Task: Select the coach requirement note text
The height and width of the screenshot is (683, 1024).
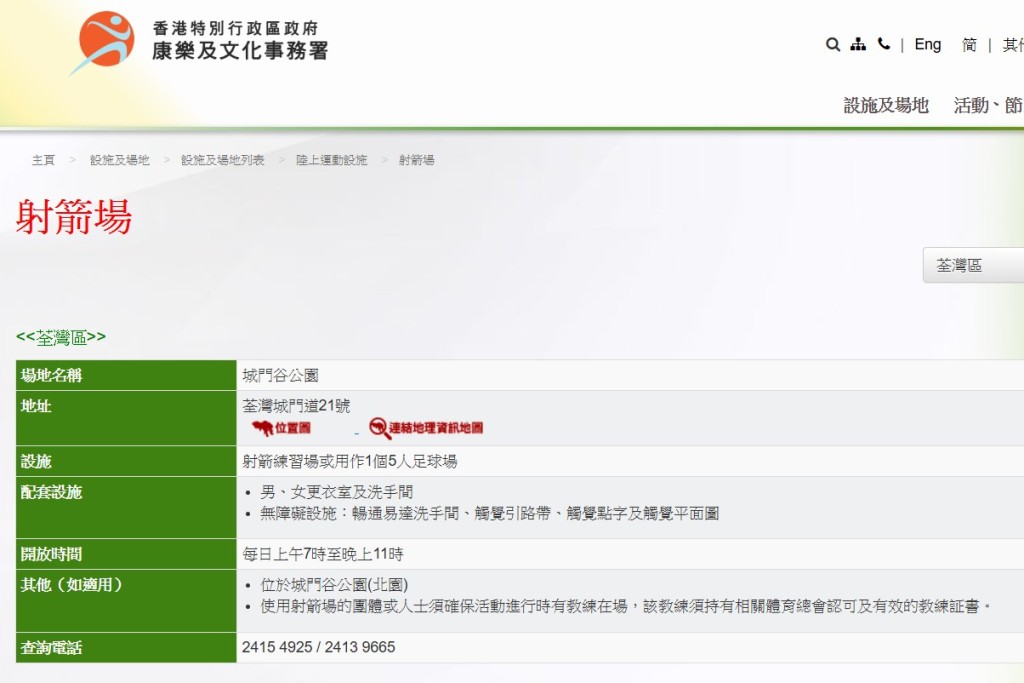Action: click(625, 607)
